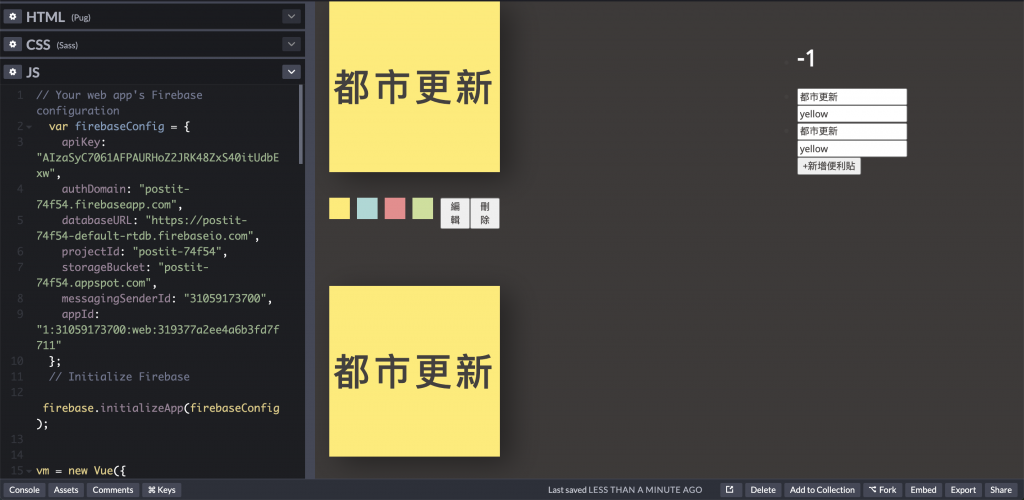Click 'vm = new Vue({' code line
The image size is (1024, 500).
(81, 471)
